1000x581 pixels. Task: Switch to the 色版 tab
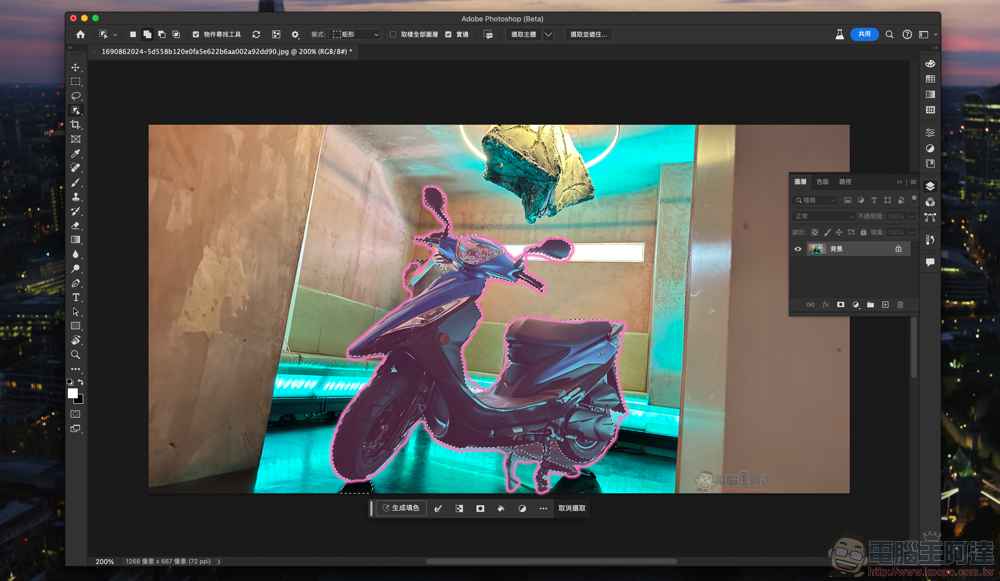tap(822, 182)
